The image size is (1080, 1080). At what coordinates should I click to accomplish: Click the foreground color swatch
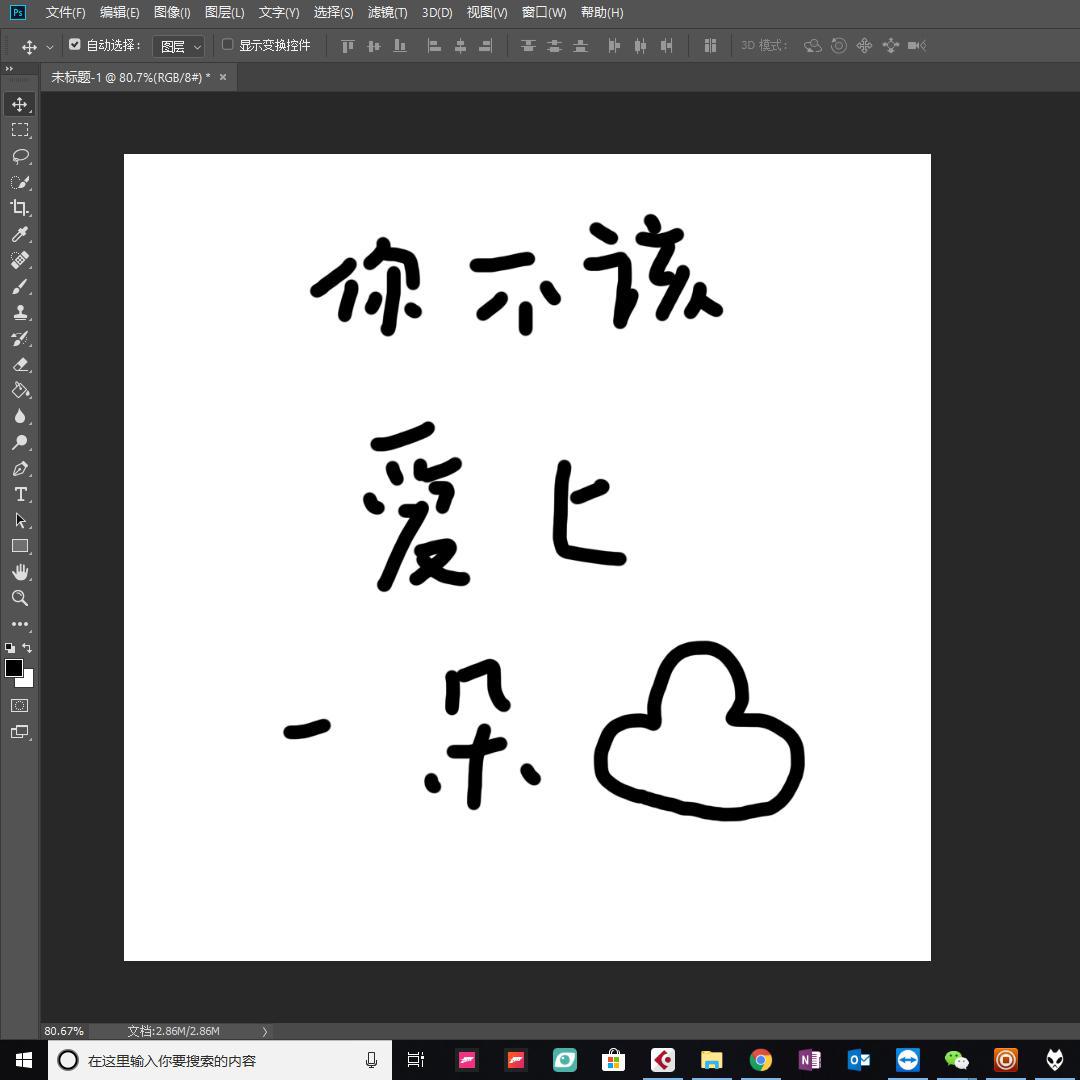(14, 670)
